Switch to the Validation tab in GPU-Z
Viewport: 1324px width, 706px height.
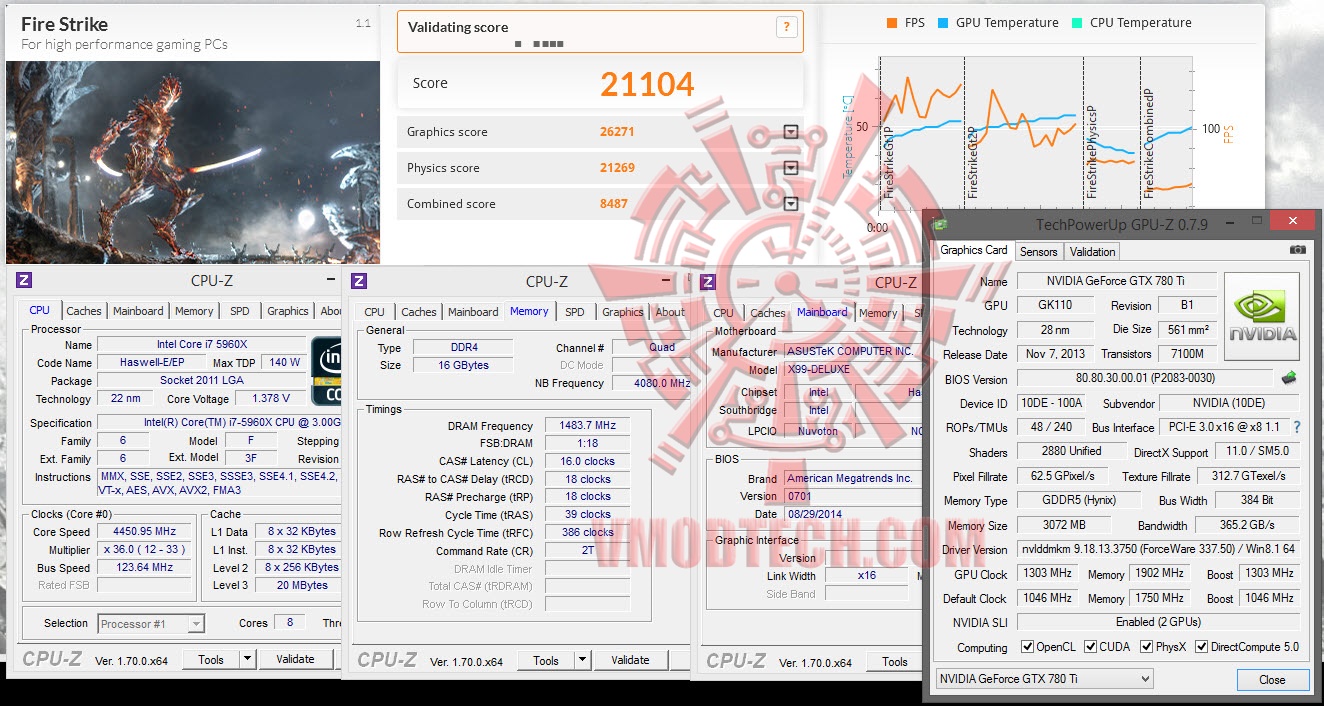pyautogui.click(x=1092, y=252)
